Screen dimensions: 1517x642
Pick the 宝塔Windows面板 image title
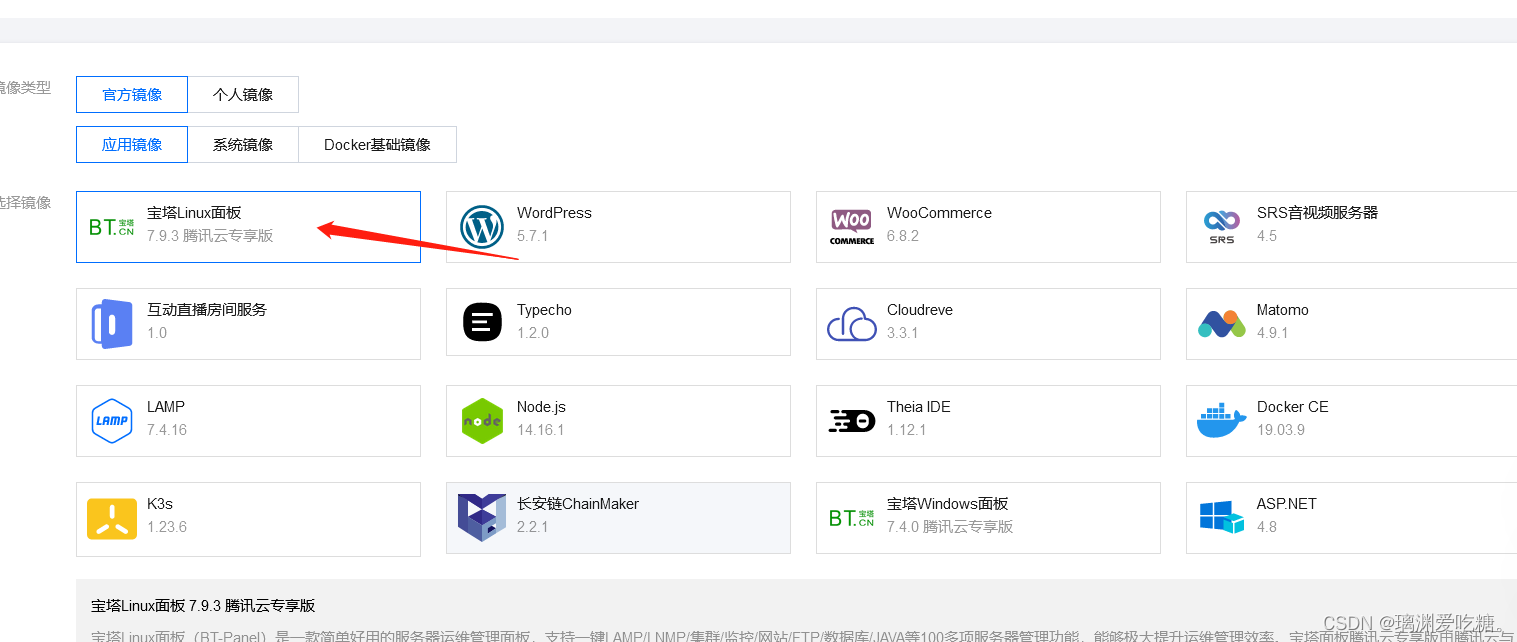point(948,504)
